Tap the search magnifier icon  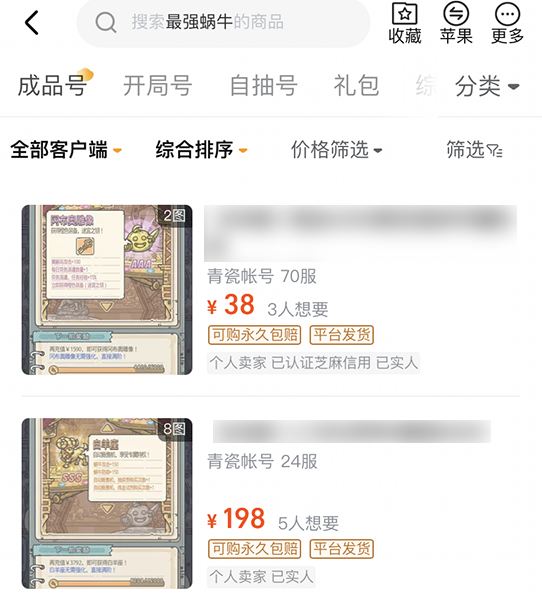click(x=106, y=22)
